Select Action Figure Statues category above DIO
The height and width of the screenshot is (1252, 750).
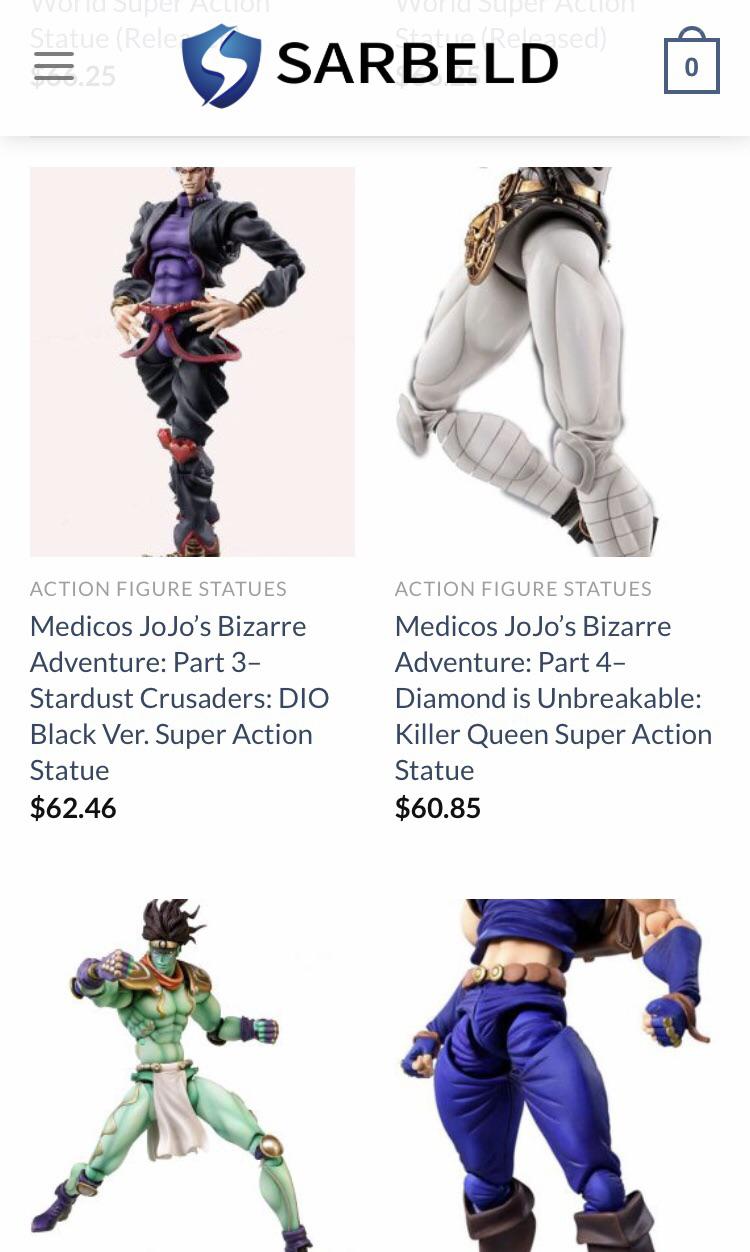click(x=158, y=589)
